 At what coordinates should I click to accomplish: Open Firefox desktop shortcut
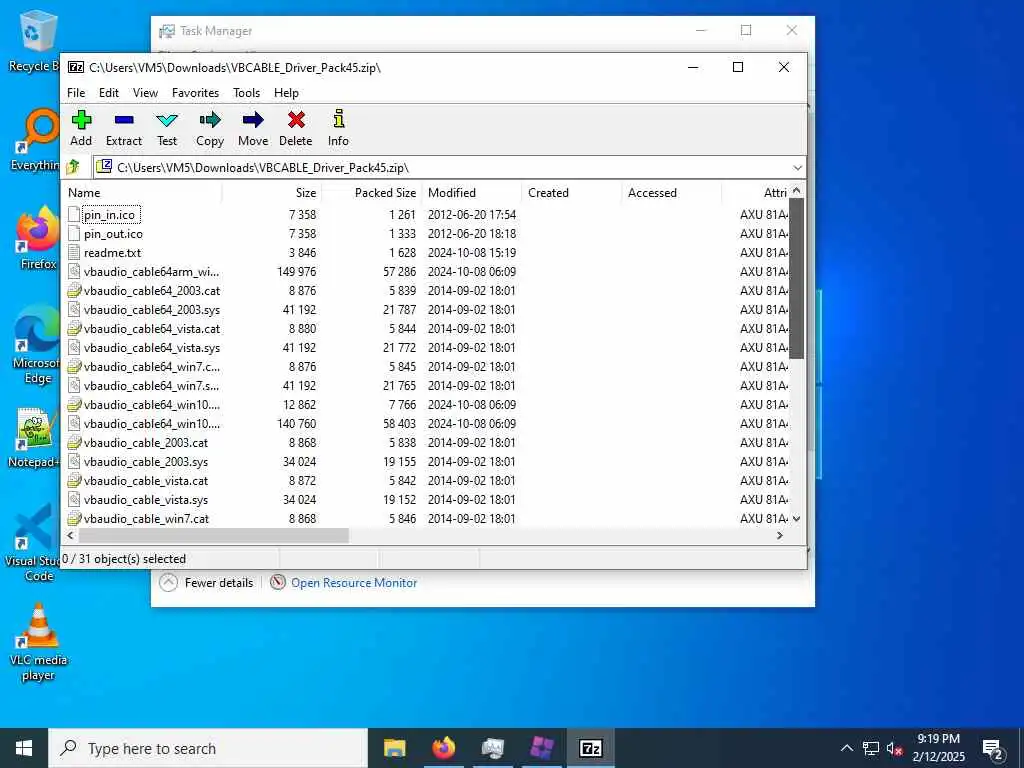[x=37, y=238]
